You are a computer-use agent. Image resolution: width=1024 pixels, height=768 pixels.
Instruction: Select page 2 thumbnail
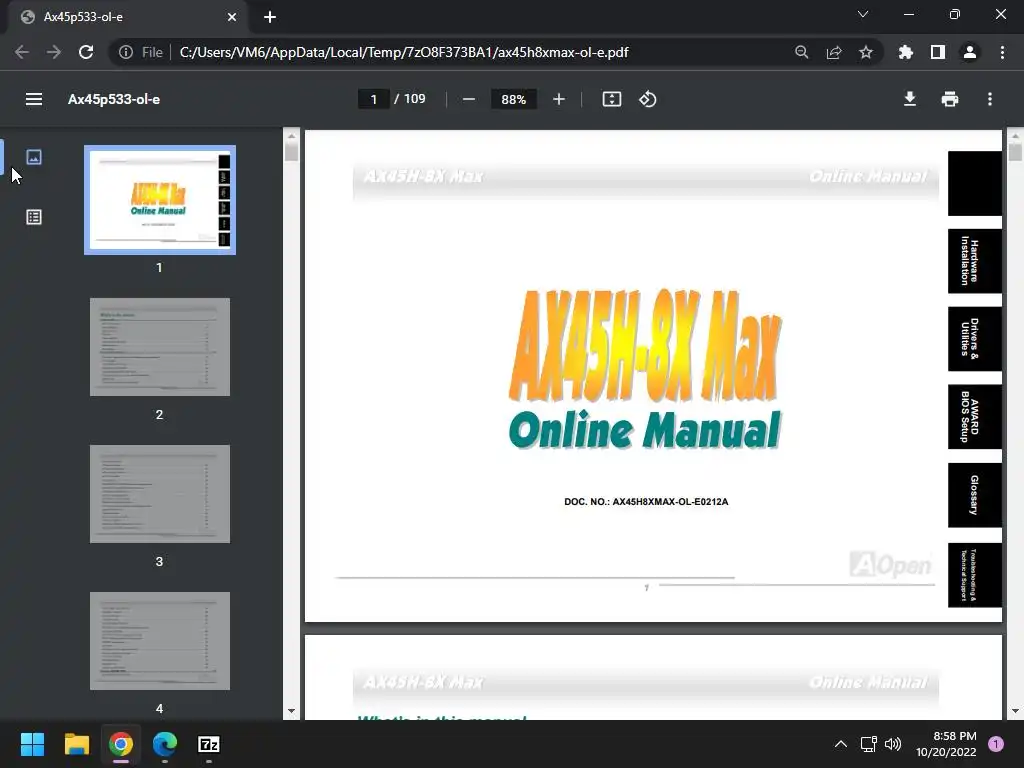(x=159, y=347)
